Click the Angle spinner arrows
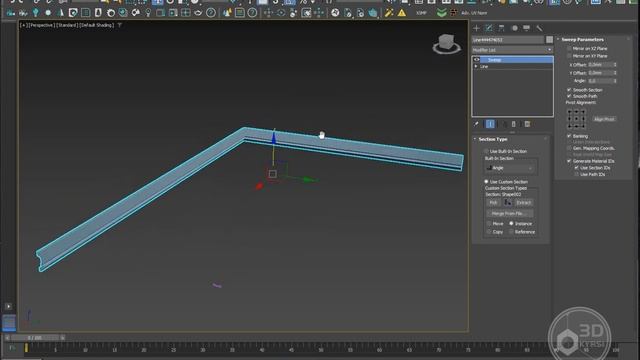The width and height of the screenshot is (640, 360). 615,81
